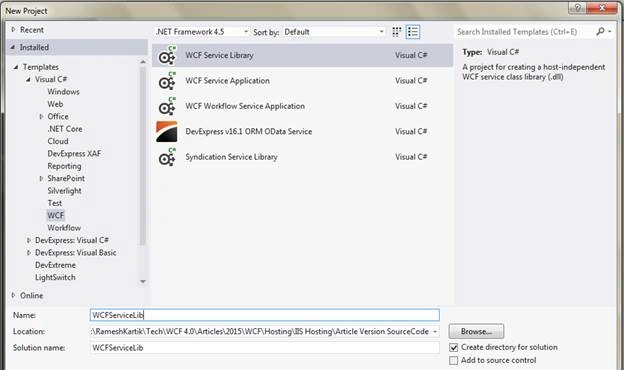Switch to small icons view
Screen dimensions: 624x370
[396, 32]
